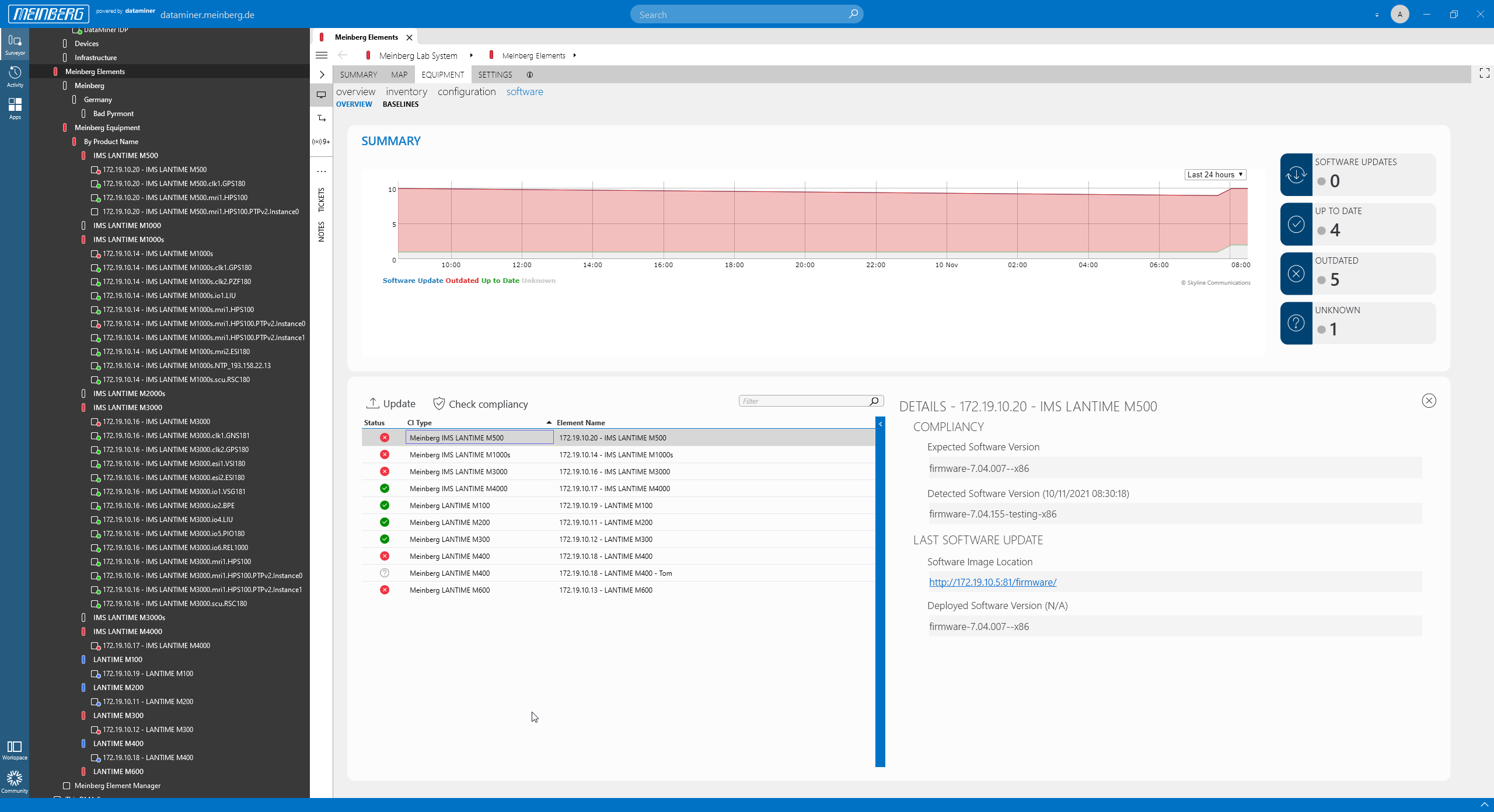Toggle Unknown series in chart legend
The image size is (1494, 812).
point(538,281)
